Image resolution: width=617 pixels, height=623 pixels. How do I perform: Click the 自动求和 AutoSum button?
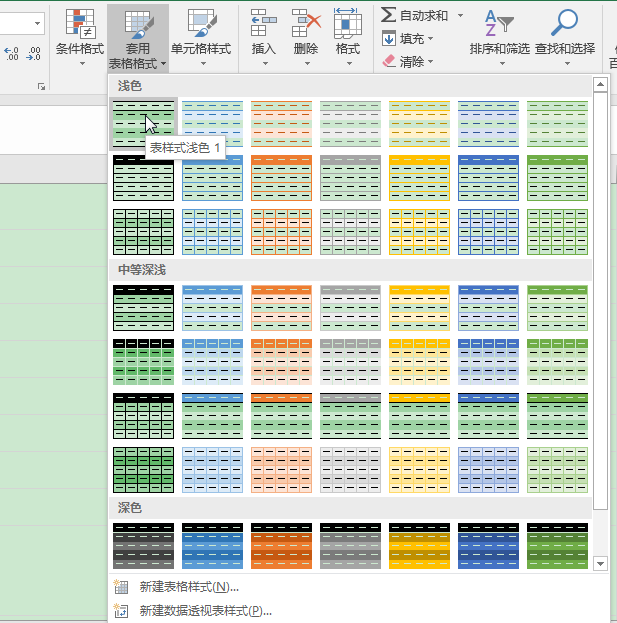click(x=415, y=15)
